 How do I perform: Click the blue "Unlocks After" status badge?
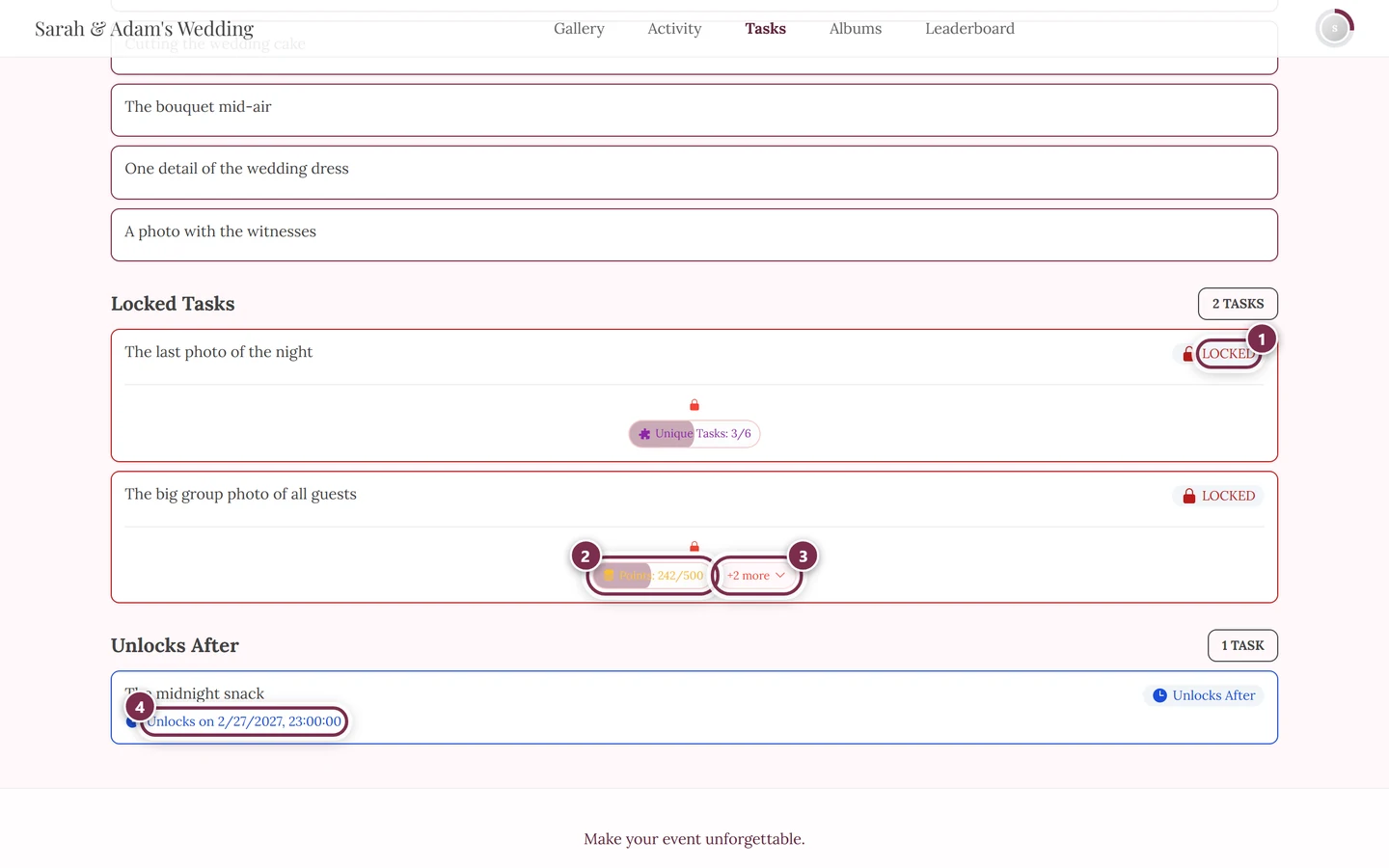pyautogui.click(x=1204, y=695)
